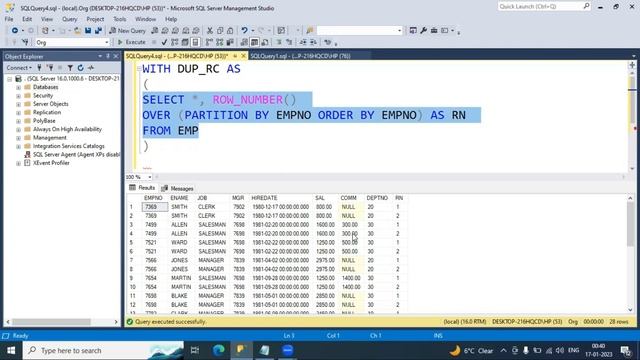The image size is (640, 360).
Task: Click the Windows Start button
Action: click(x=11, y=350)
